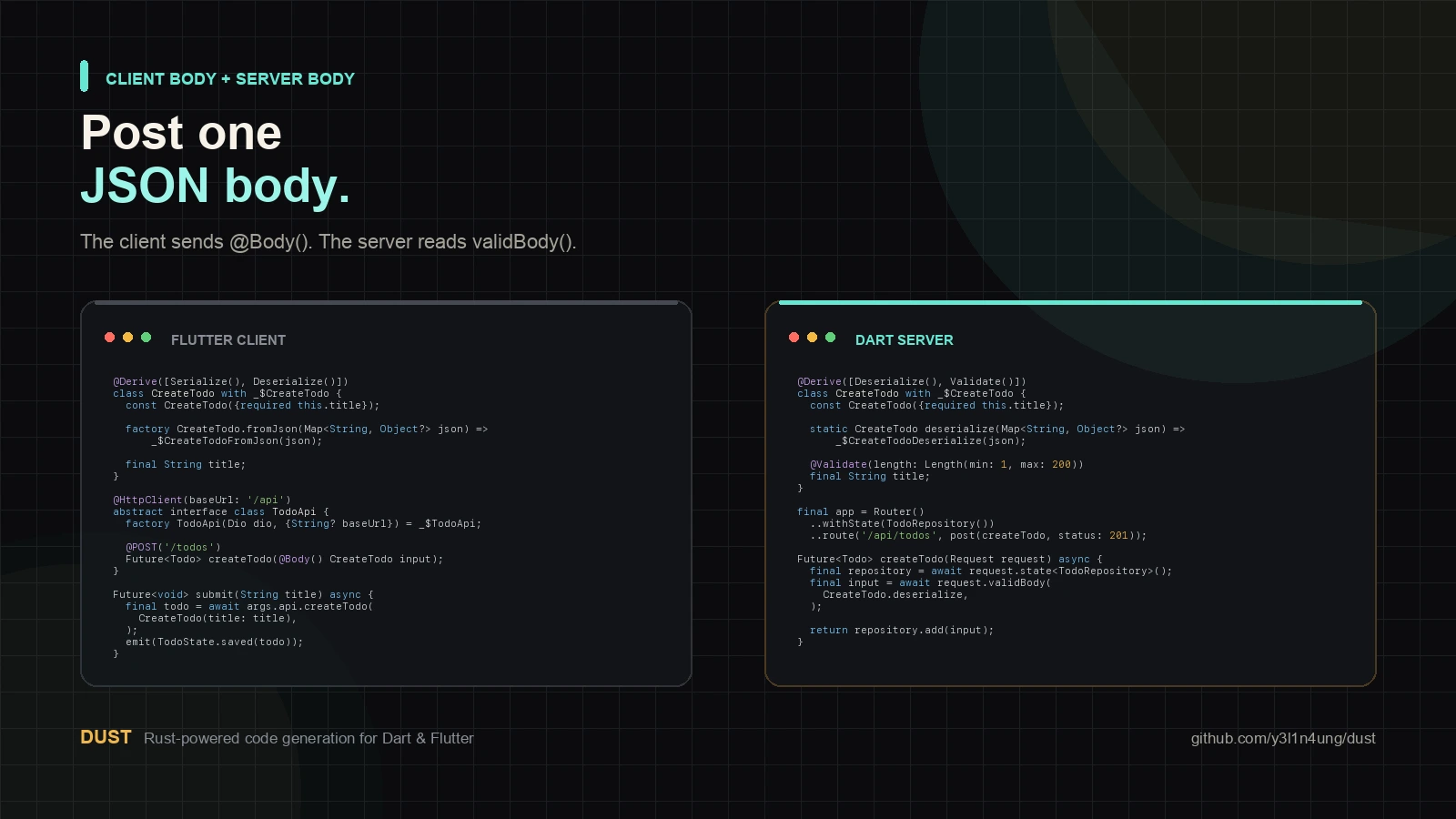Click the red dot in Flutter Client window
The width and height of the screenshot is (1456, 819).
109,338
